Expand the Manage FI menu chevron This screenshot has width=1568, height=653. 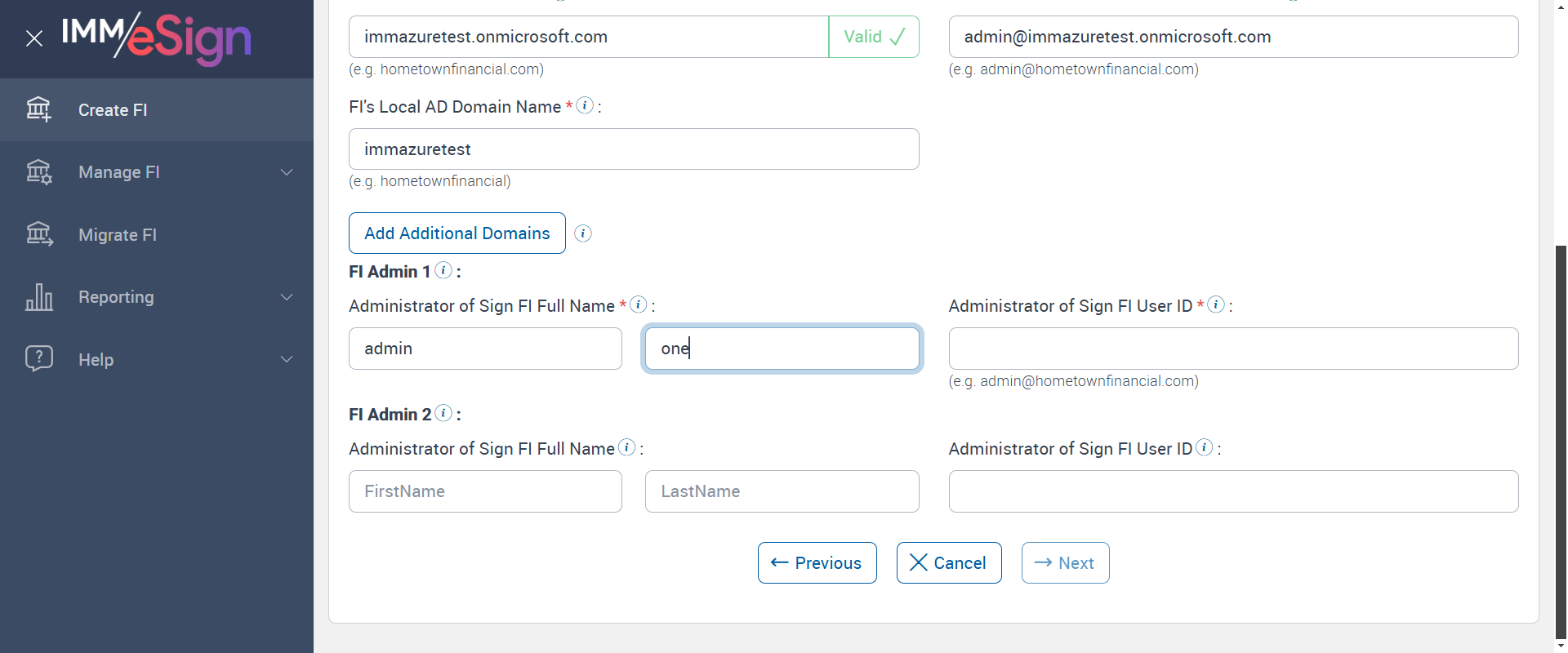click(287, 172)
